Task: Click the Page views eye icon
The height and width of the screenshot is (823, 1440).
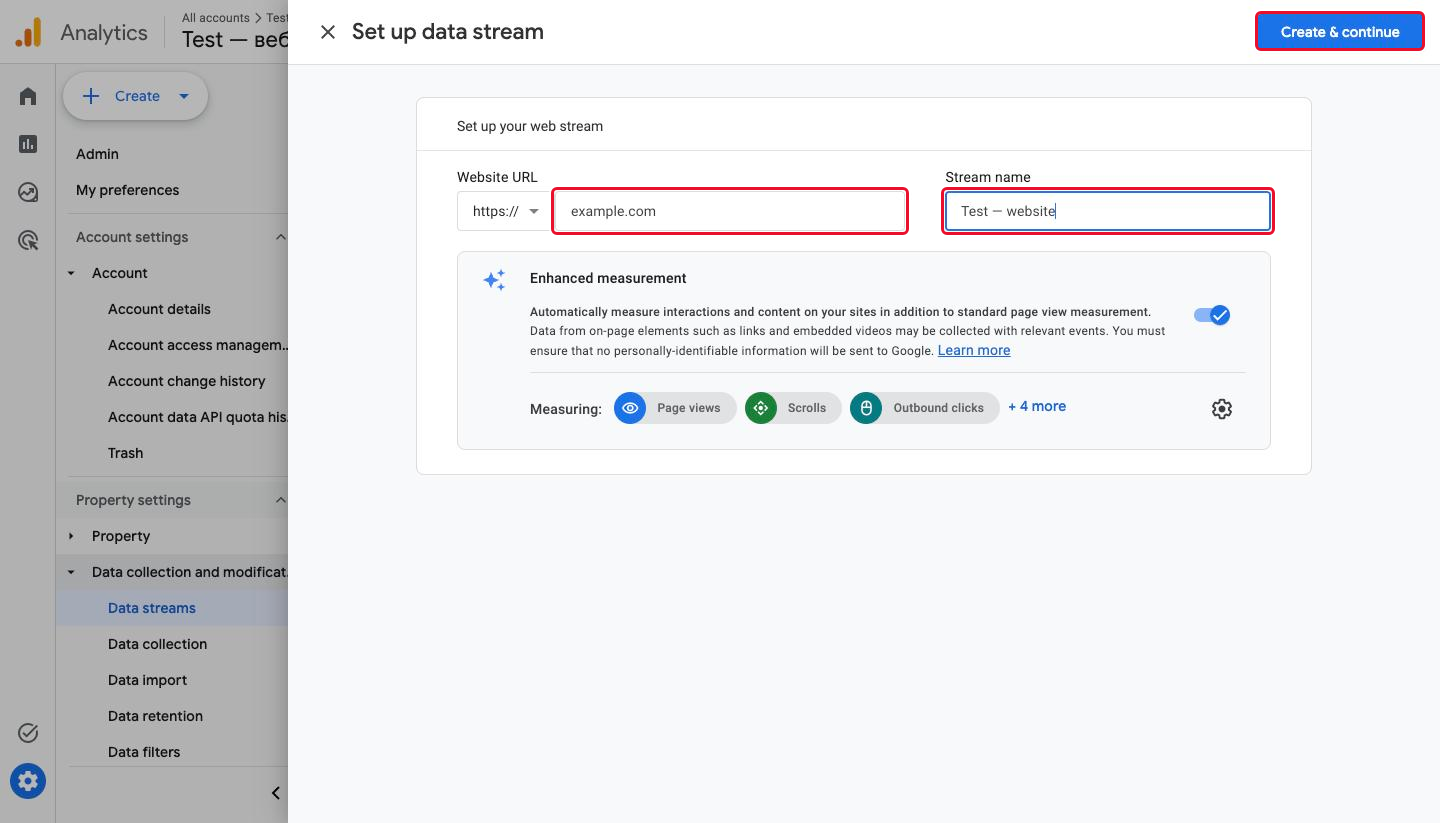Action: [630, 408]
